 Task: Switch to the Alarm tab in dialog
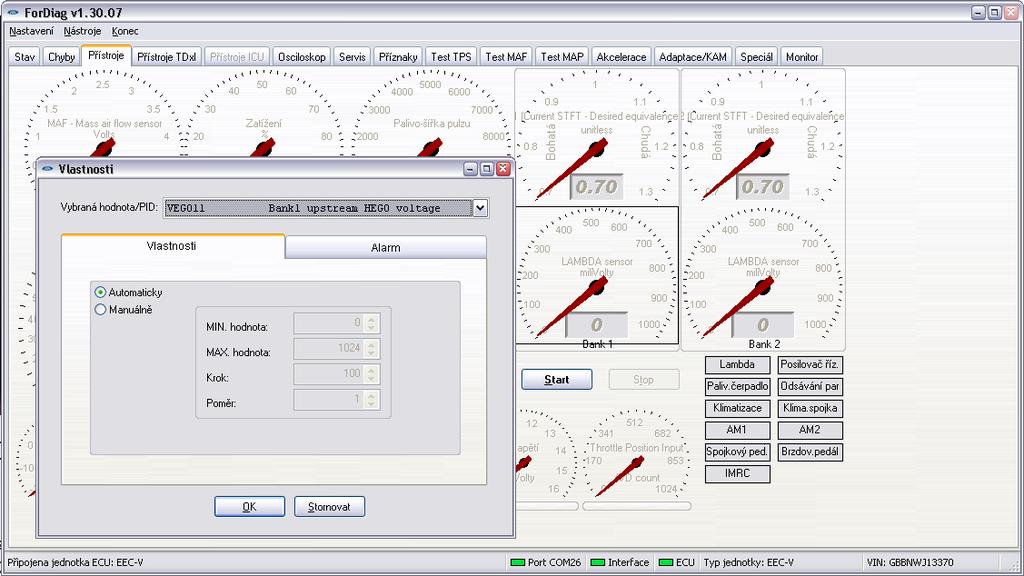[385, 248]
